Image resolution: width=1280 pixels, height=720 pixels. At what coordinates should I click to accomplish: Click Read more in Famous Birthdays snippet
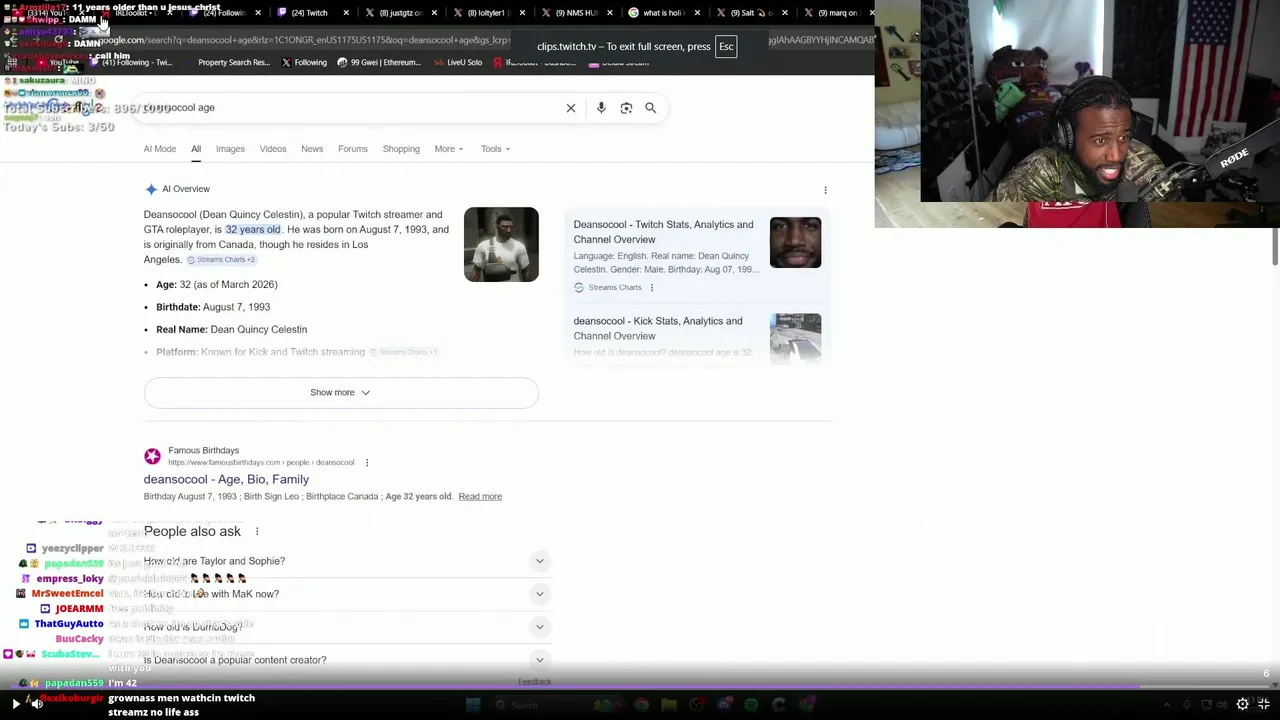480,496
